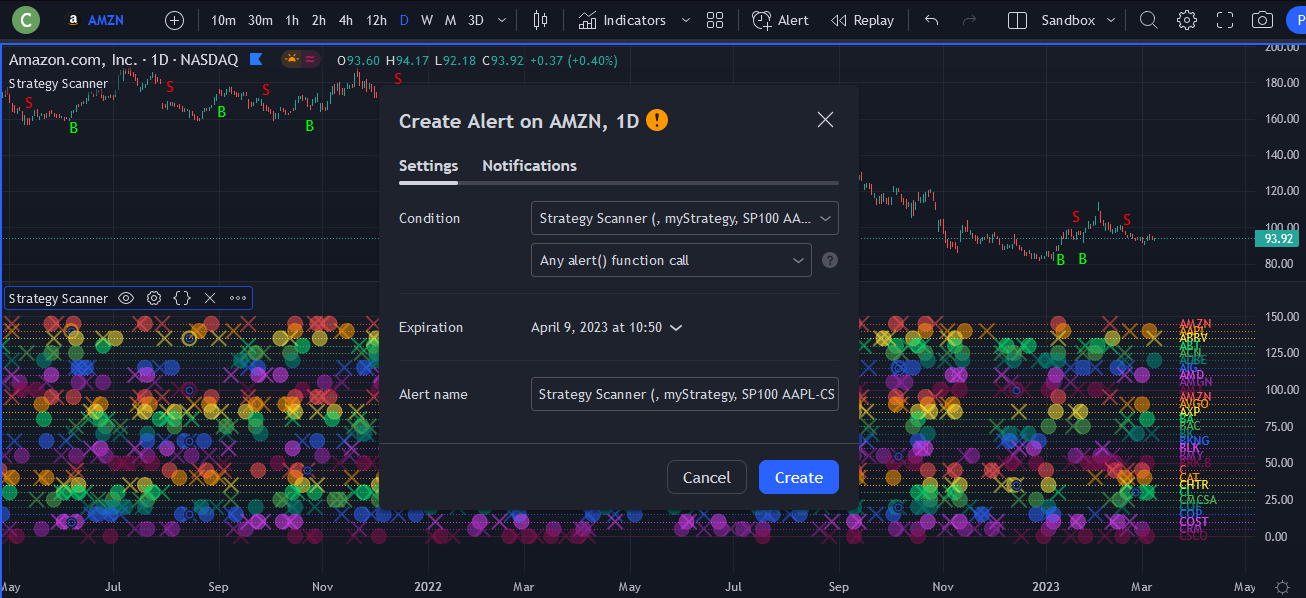
Task: Switch to the Notifications tab
Action: (529, 166)
